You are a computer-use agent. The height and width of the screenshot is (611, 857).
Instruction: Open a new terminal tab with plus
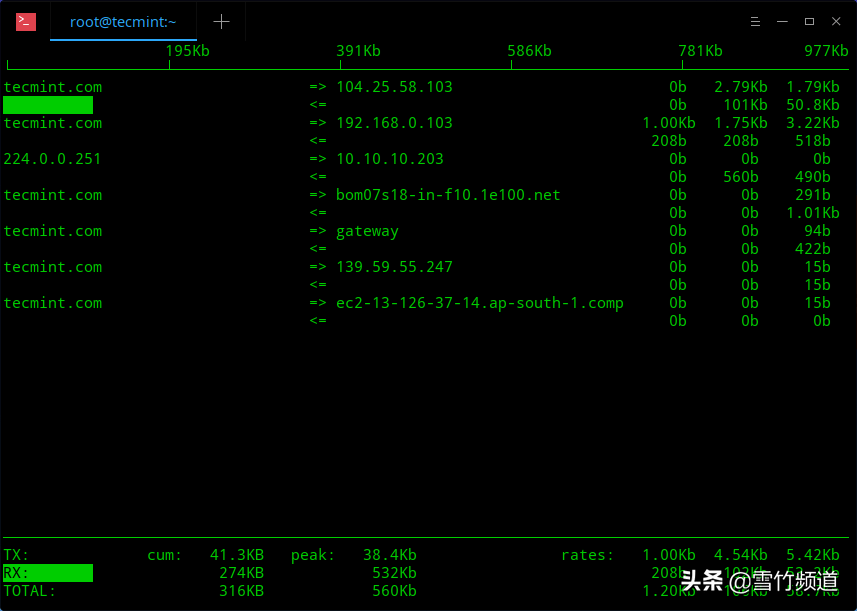(x=221, y=21)
